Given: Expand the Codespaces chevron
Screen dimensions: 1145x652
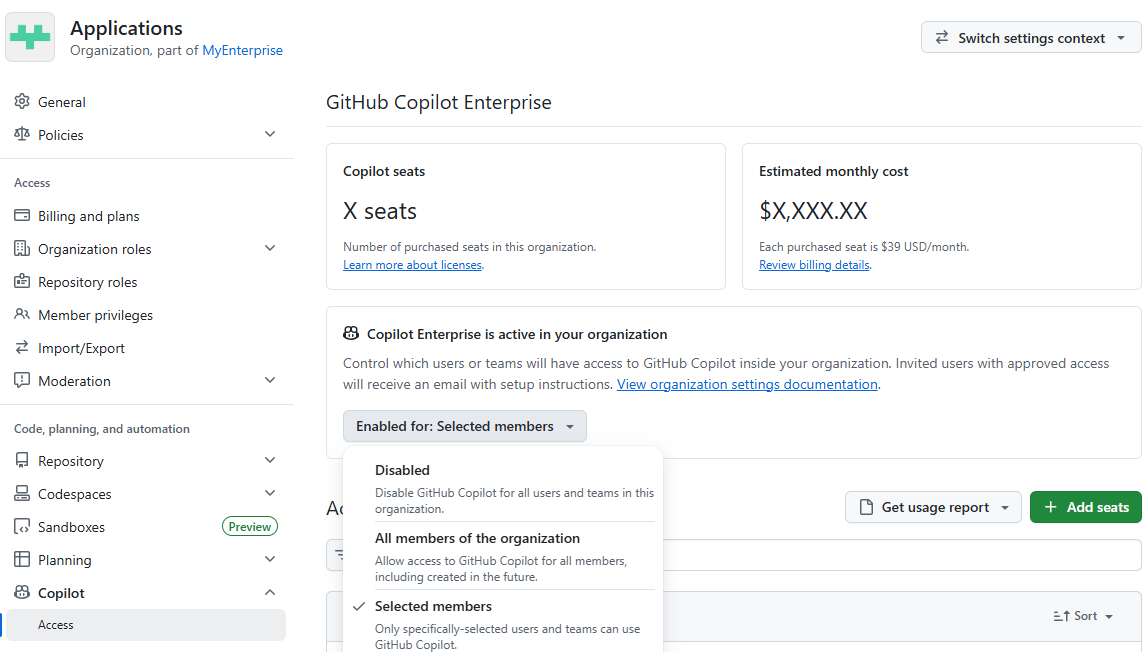Looking at the screenshot, I should pyautogui.click(x=270, y=493).
